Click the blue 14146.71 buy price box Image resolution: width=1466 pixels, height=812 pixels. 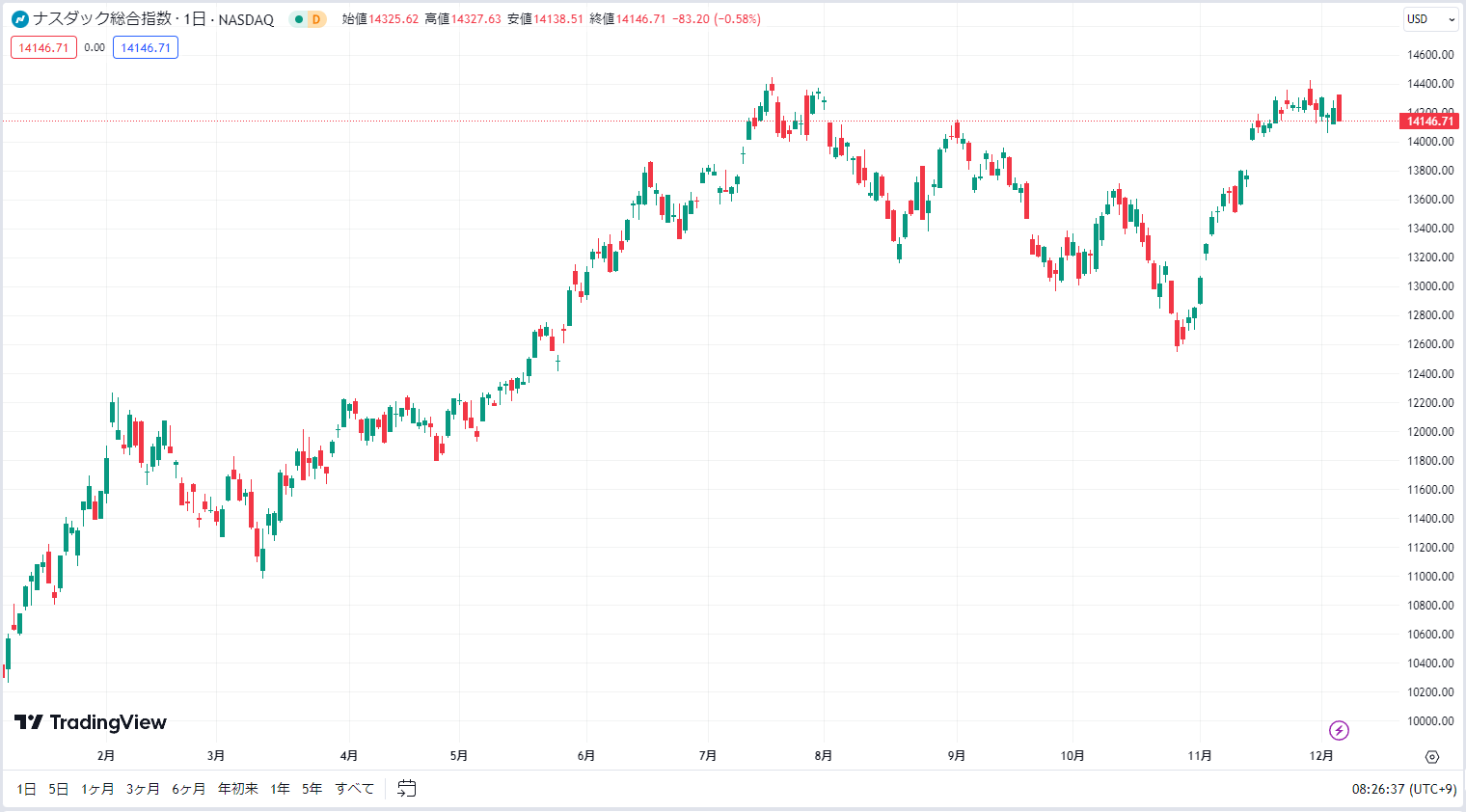point(146,47)
